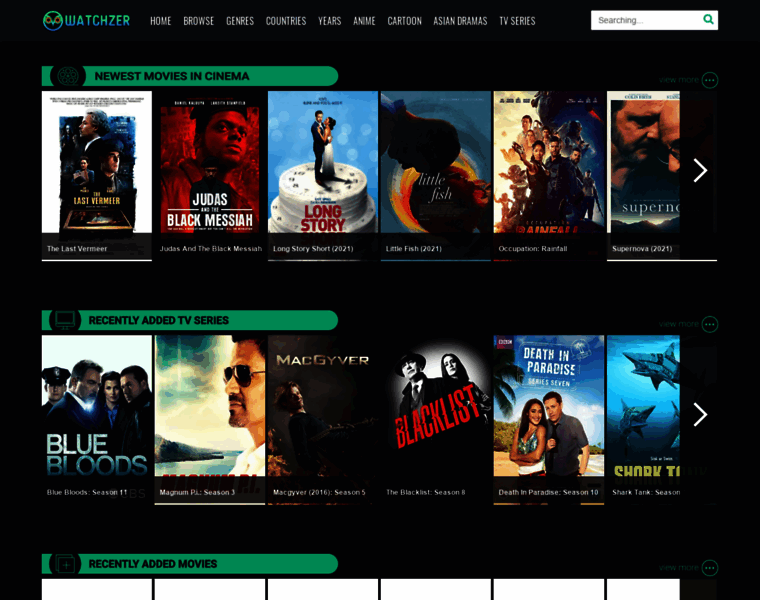Click the Newest Movies In Cinema heading
This screenshot has height=600, width=760.
click(x=172, y=76)
